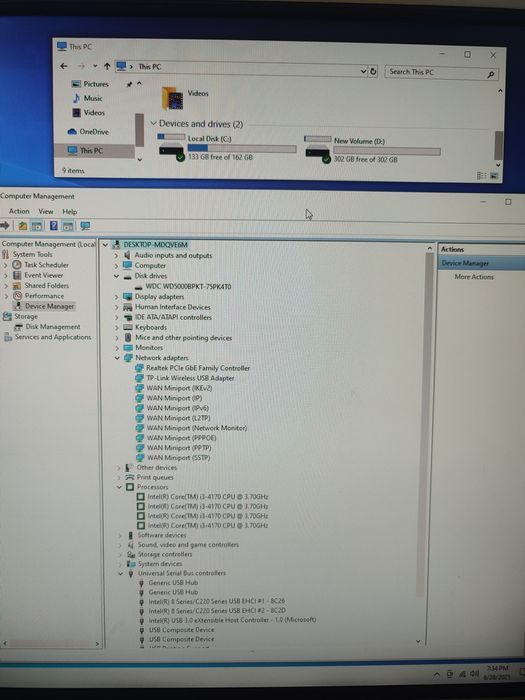The height and width of the screenshot is (700, 525).
Task: Click the Scan for hardware changes icon
Action: point(85,226)
